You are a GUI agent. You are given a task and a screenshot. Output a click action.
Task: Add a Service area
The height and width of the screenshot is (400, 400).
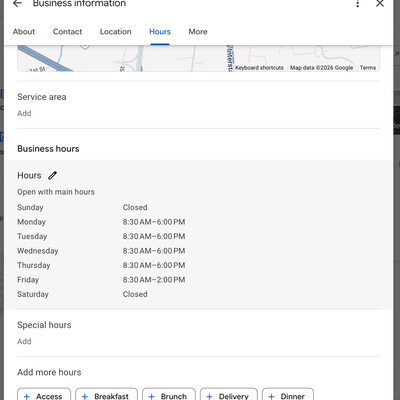click(24, 113)
